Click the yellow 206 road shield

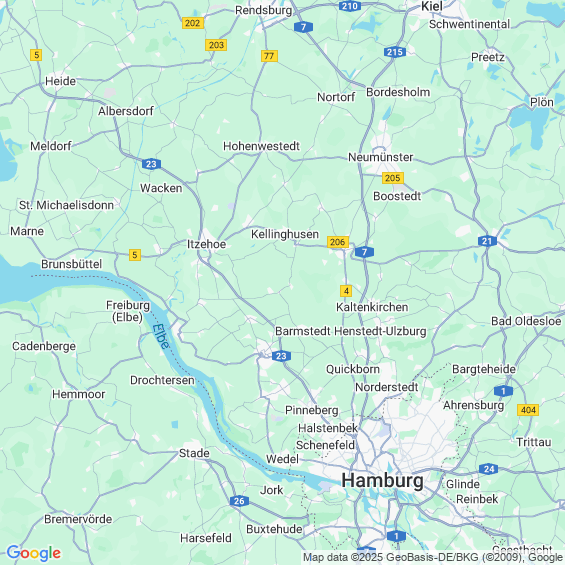click(338, 242)
